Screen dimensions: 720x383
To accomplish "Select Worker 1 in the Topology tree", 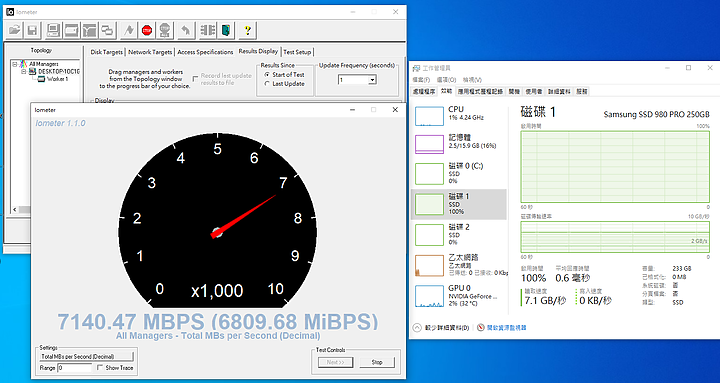I will [57, 79].
